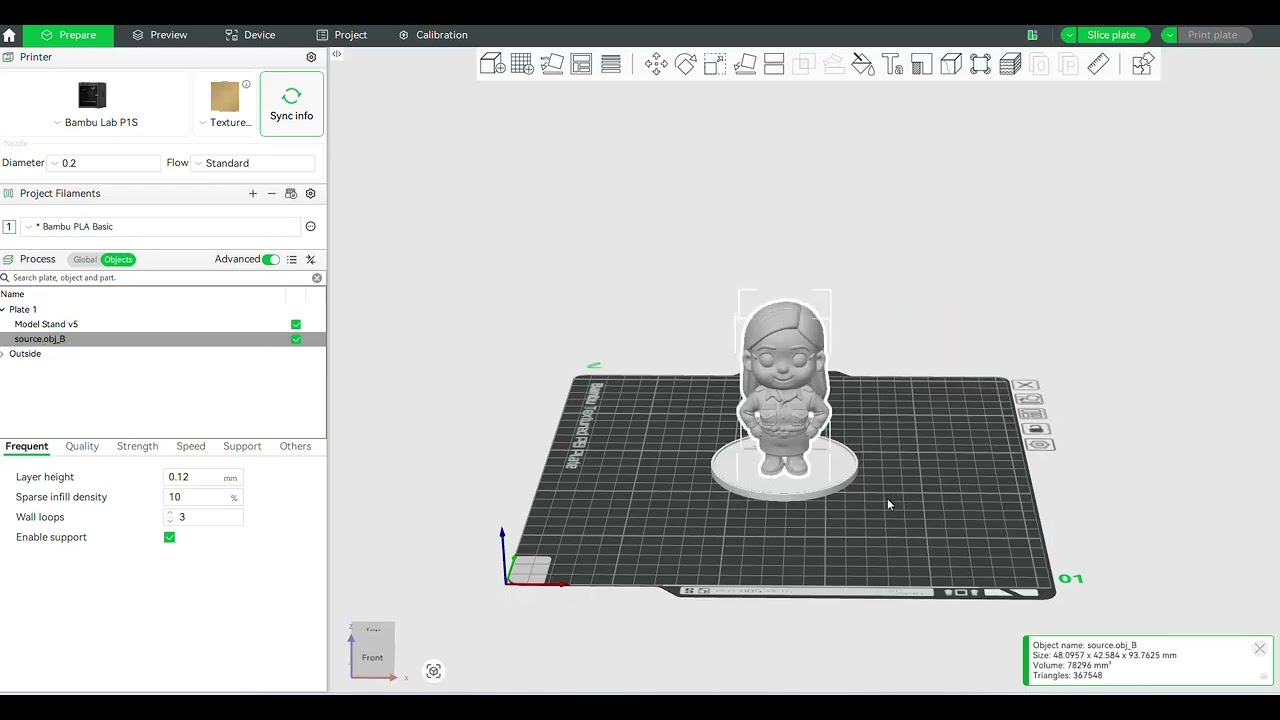Collapse the Plate 1 tree node
1280x720 pixels.
[x=3, y=310]
